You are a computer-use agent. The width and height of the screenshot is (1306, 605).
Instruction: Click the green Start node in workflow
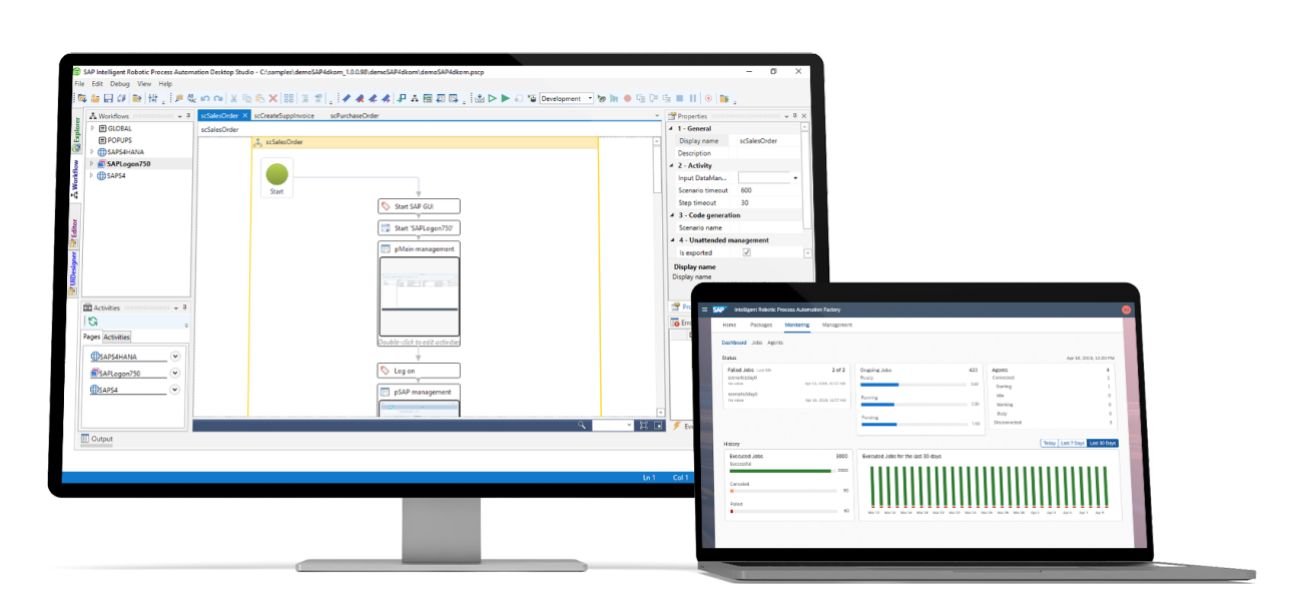[x=278, y=175]
